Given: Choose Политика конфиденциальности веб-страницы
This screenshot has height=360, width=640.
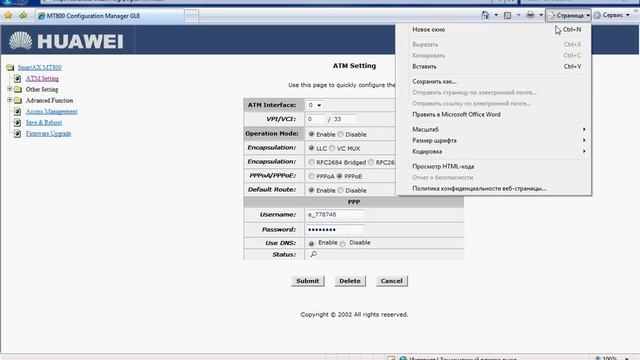Looking at the screenshot, I should tap(494, 189).
